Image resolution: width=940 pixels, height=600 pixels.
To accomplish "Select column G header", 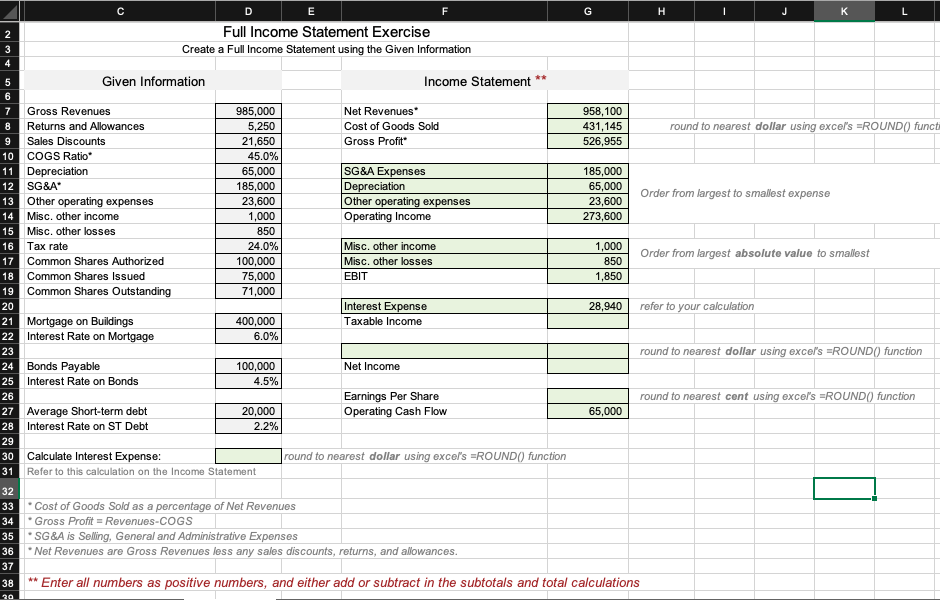I will (x=587, y=11).
